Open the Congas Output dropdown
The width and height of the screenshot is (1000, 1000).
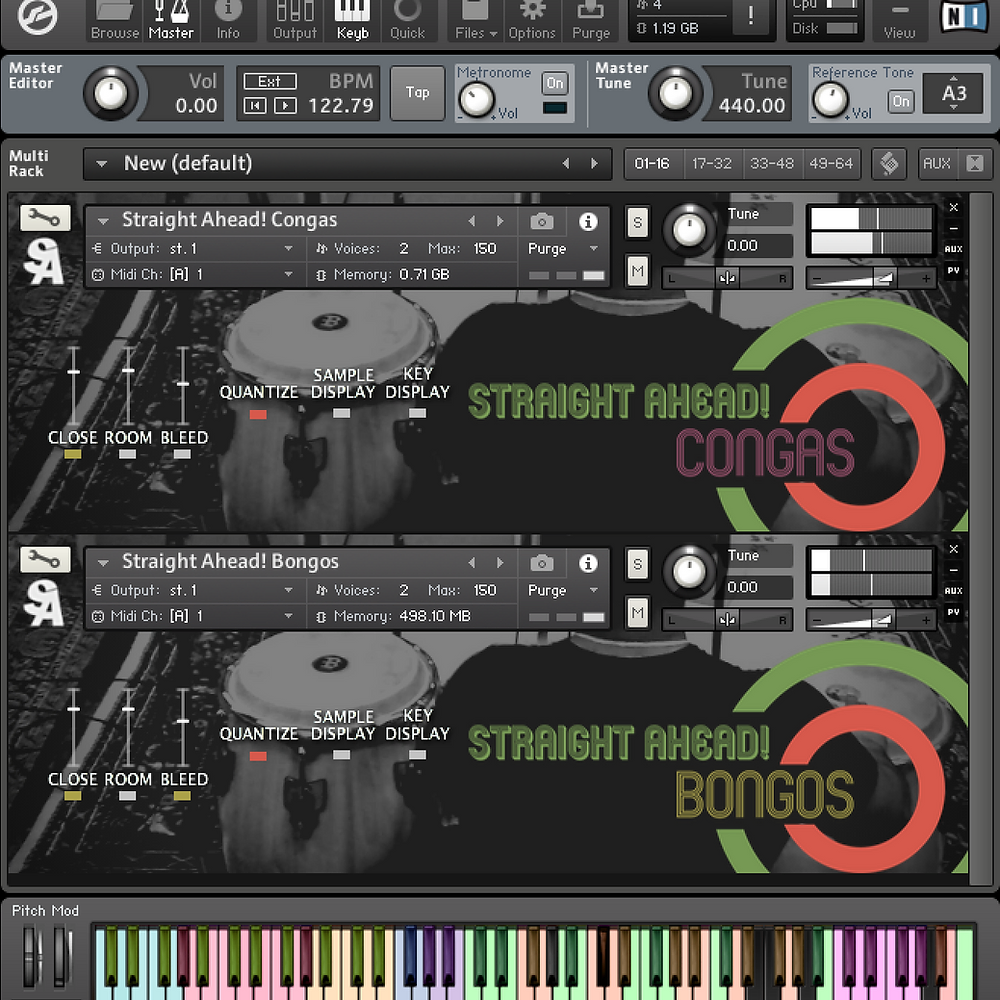(193, 249)
